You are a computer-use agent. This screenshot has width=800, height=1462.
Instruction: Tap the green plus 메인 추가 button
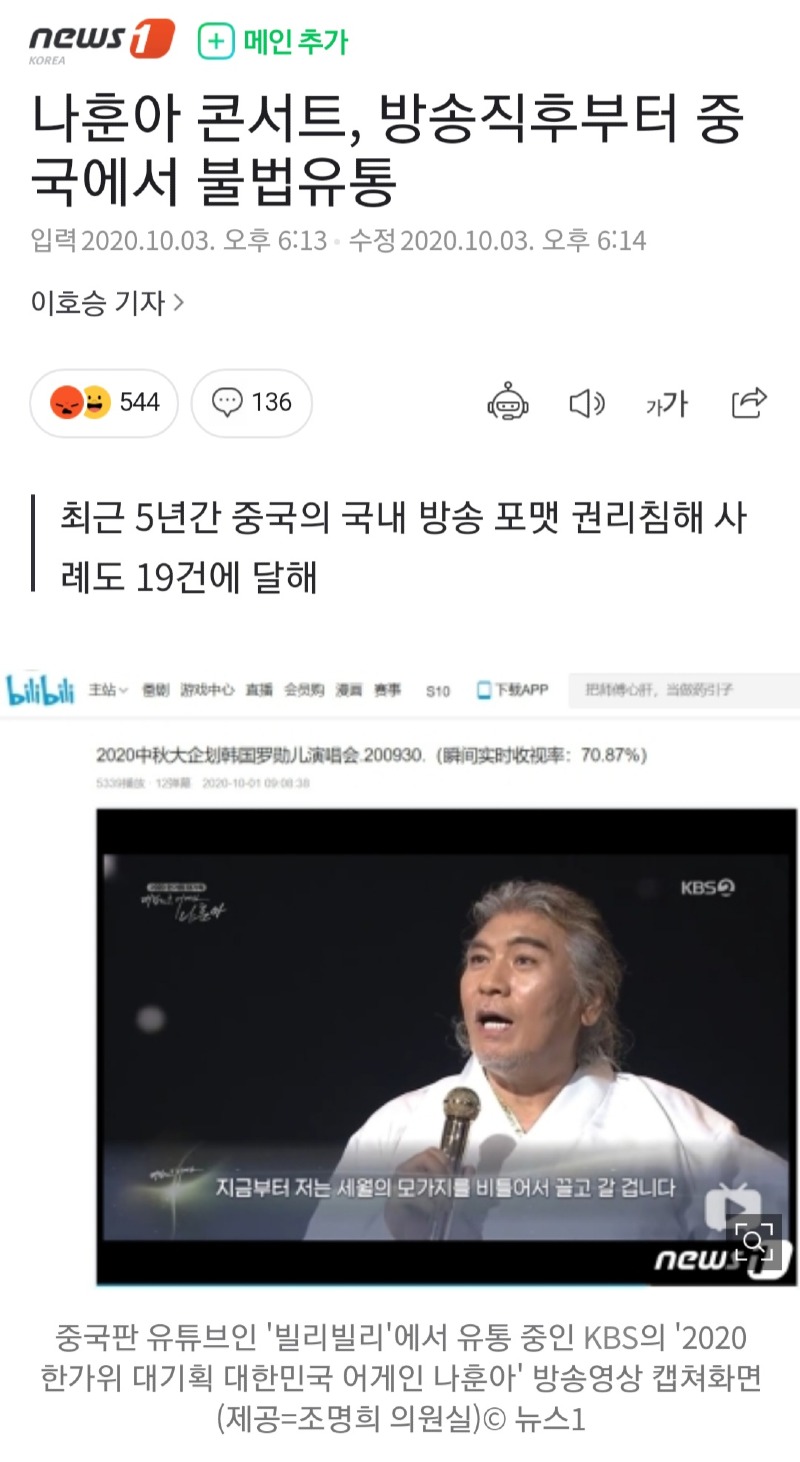tap(273, 41)
